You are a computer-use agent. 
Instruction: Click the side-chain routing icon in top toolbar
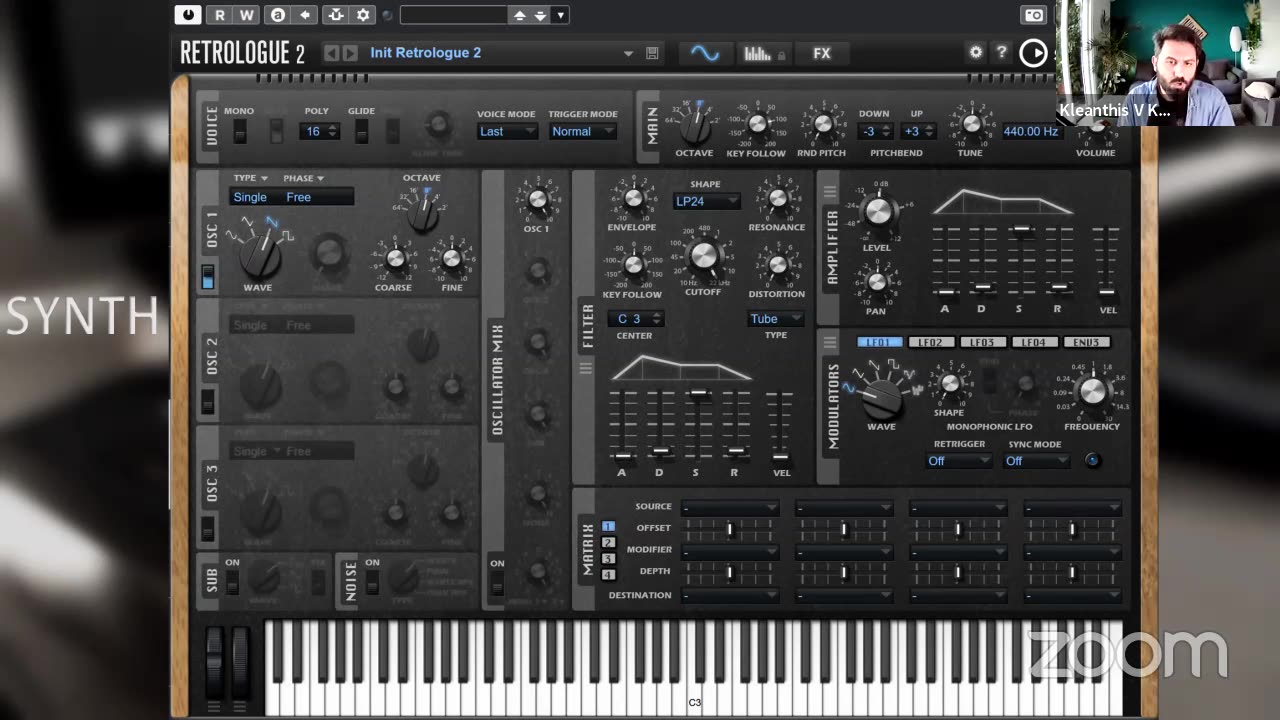tap(336, 15)
